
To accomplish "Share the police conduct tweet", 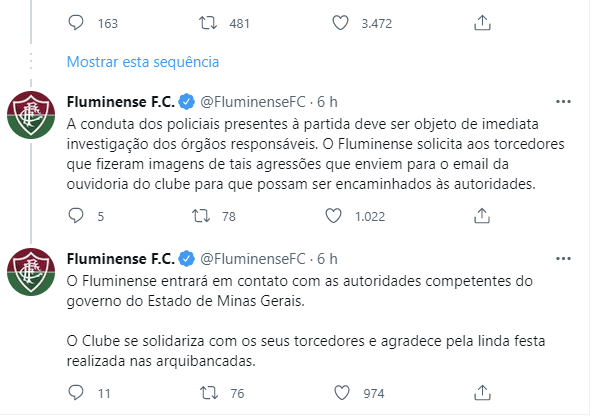I will point(482,216).
